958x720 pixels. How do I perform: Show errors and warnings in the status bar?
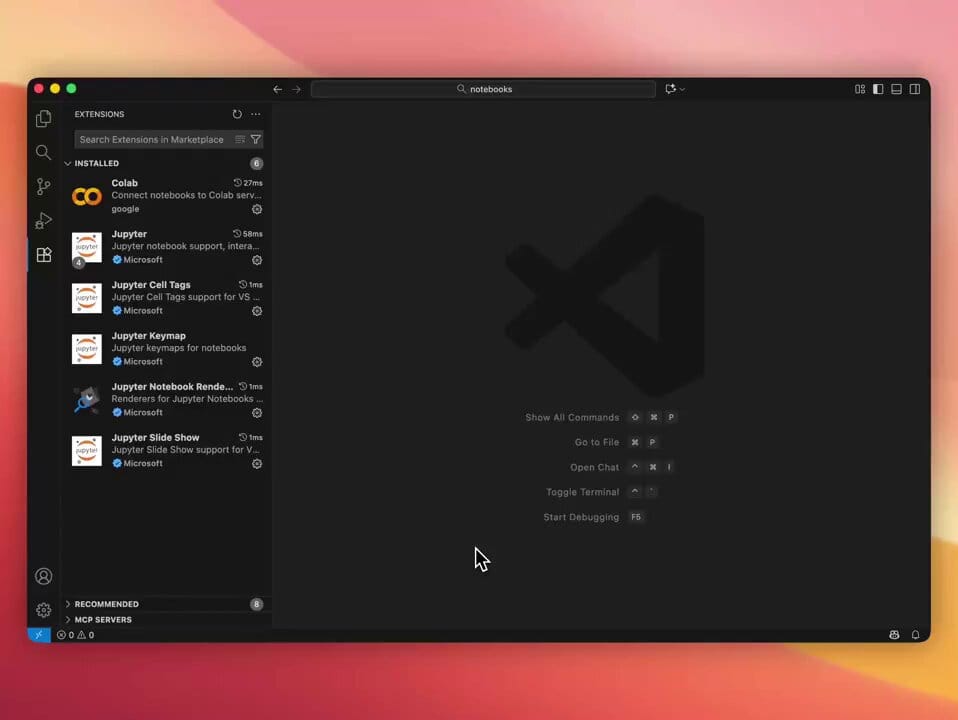point(76,635)
